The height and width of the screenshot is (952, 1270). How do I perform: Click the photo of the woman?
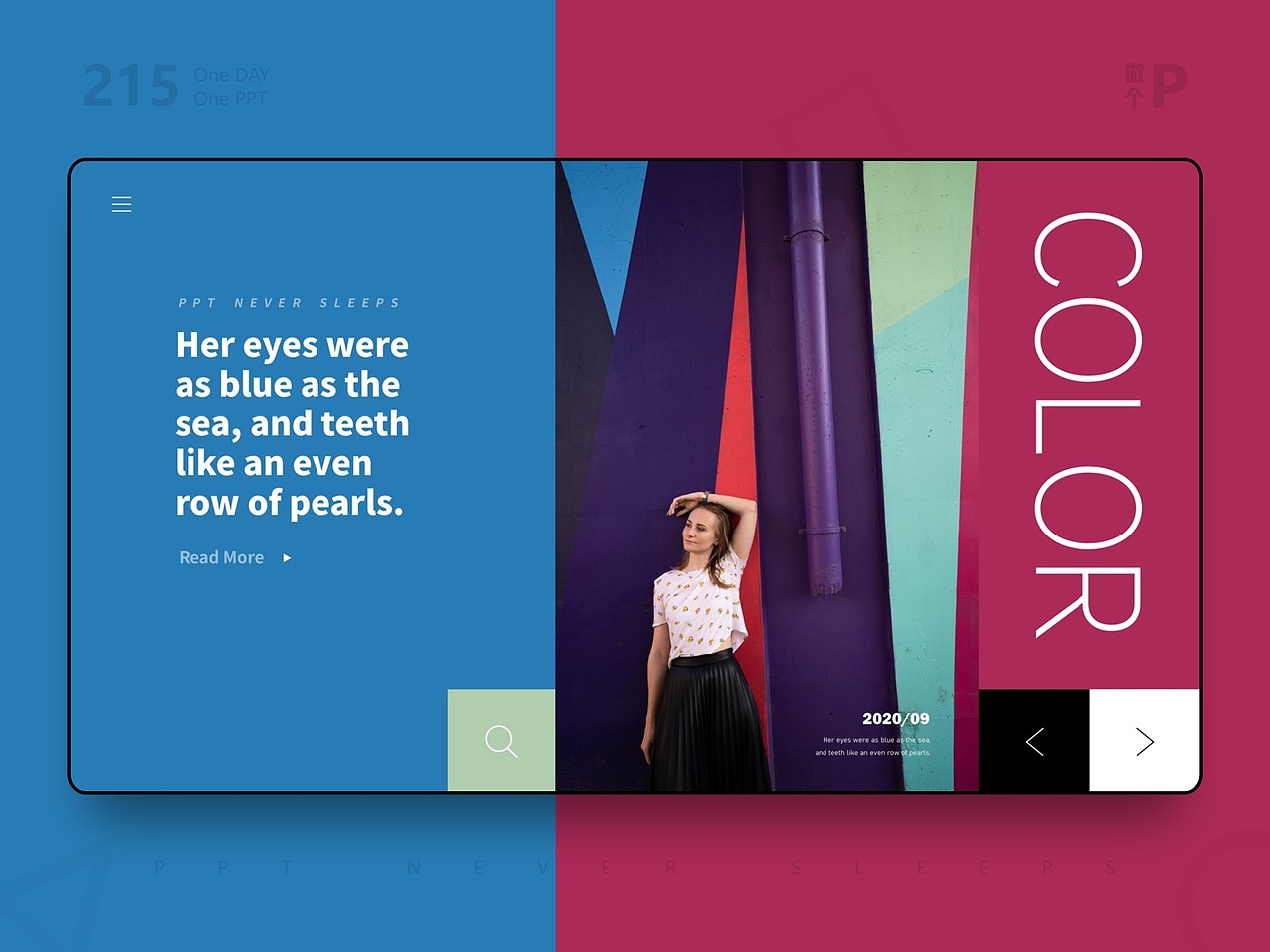[x=767, y=476]
